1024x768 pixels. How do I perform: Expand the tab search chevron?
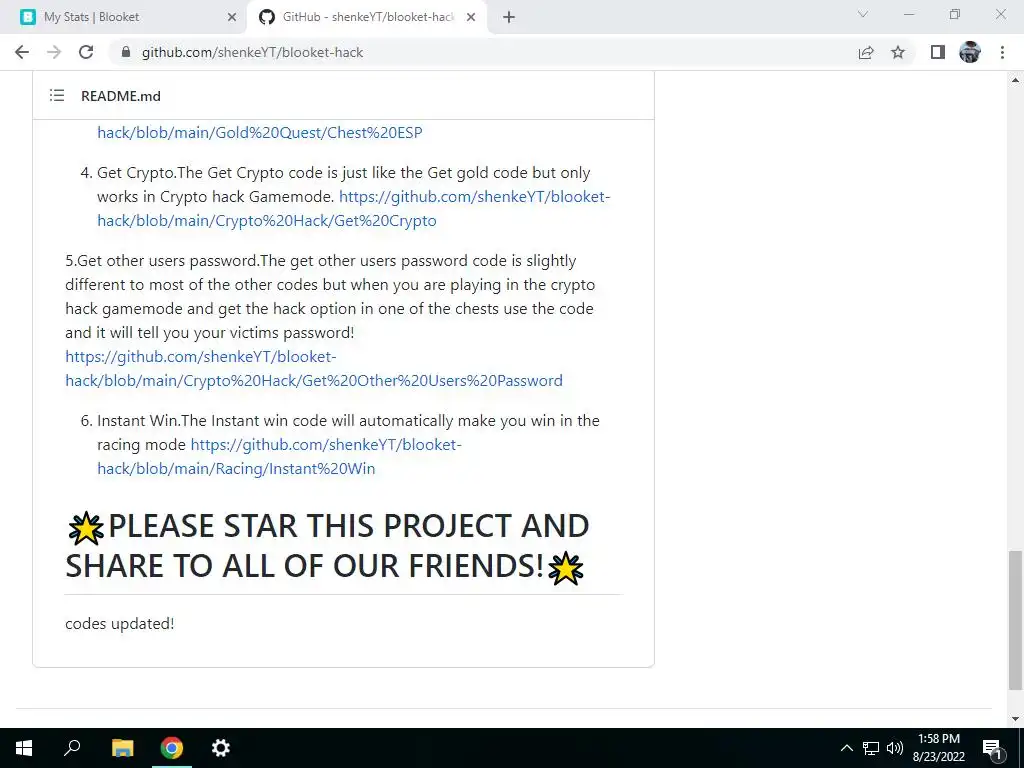(x=863, y=14)
